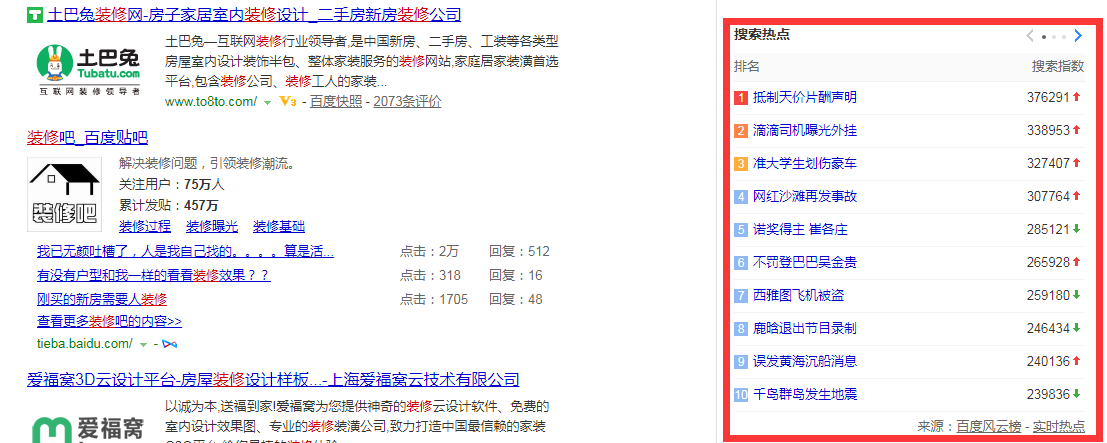Click the V3 credibility badge icon
Image resolution: width=1107 pixels, height=443 pixels.
(x=287, y=102)
